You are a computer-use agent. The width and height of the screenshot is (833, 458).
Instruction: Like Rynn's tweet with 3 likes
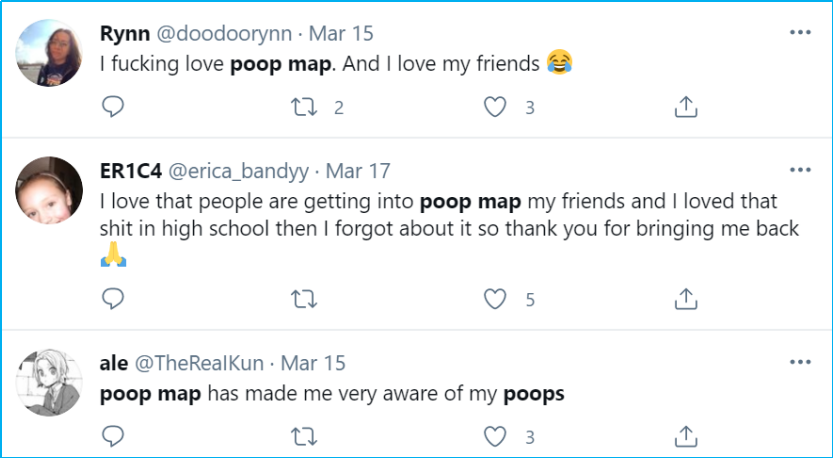coord(495,107)
